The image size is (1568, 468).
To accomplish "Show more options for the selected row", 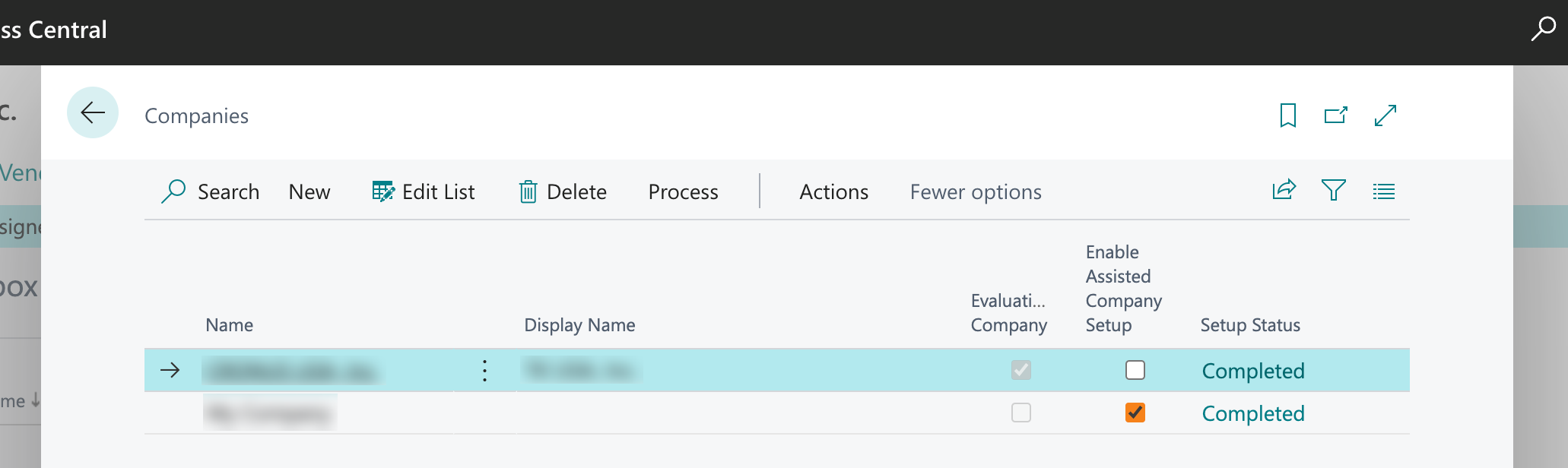I will 484,371.
